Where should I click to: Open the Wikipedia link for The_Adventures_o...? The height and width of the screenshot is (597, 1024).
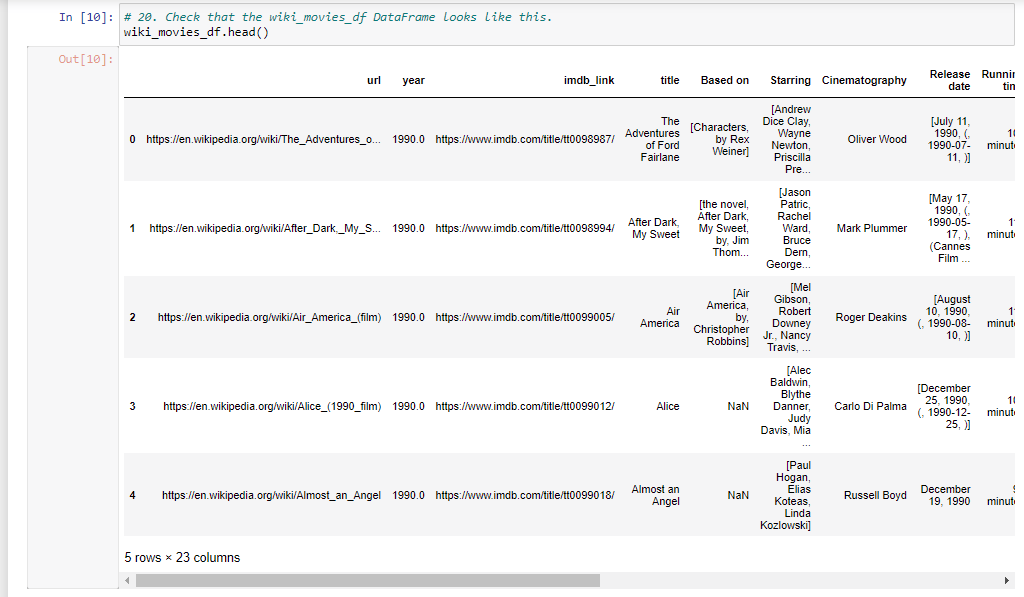click(266, 139)
